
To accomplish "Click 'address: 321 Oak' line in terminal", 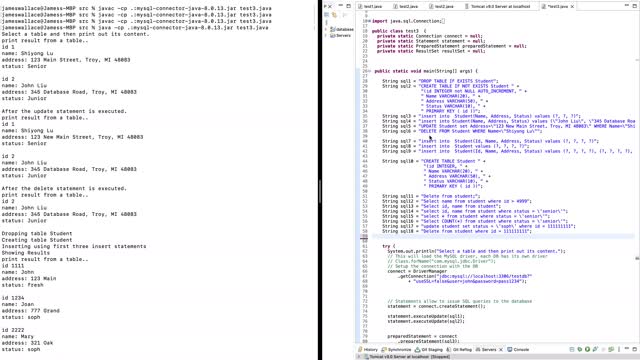I will 27,343.
